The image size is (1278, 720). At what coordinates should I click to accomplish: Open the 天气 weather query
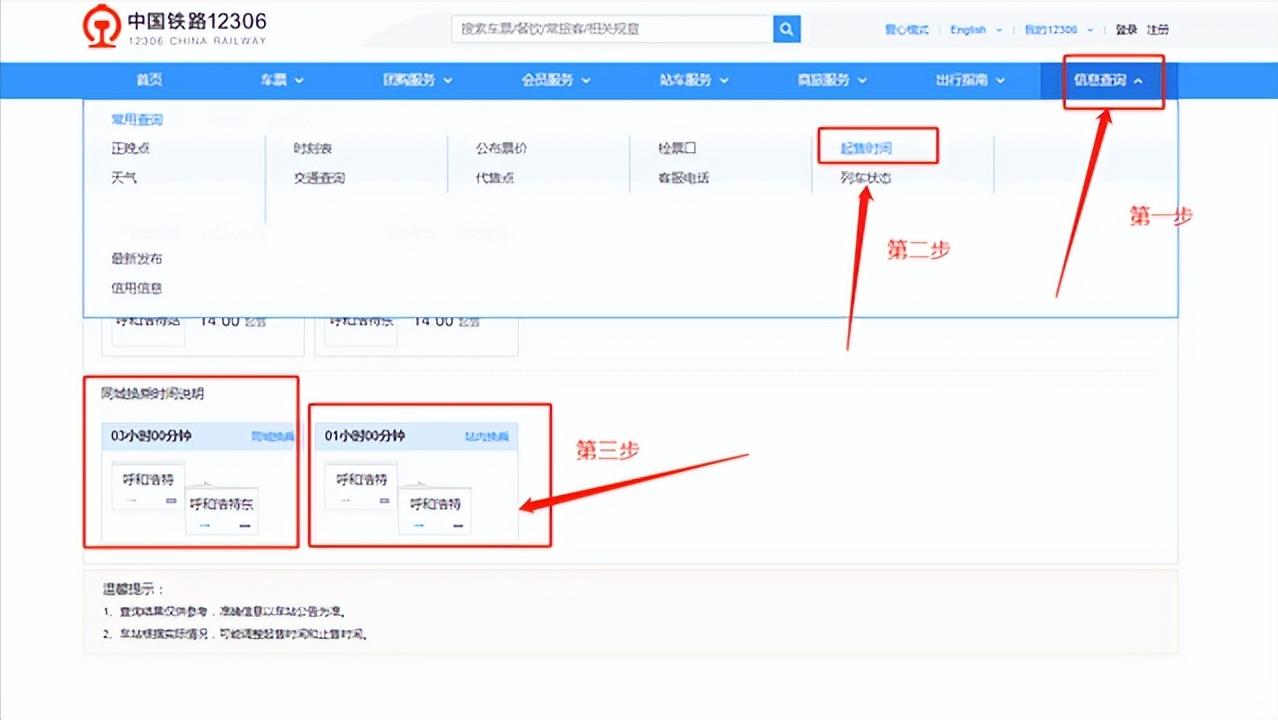[123, 177]
